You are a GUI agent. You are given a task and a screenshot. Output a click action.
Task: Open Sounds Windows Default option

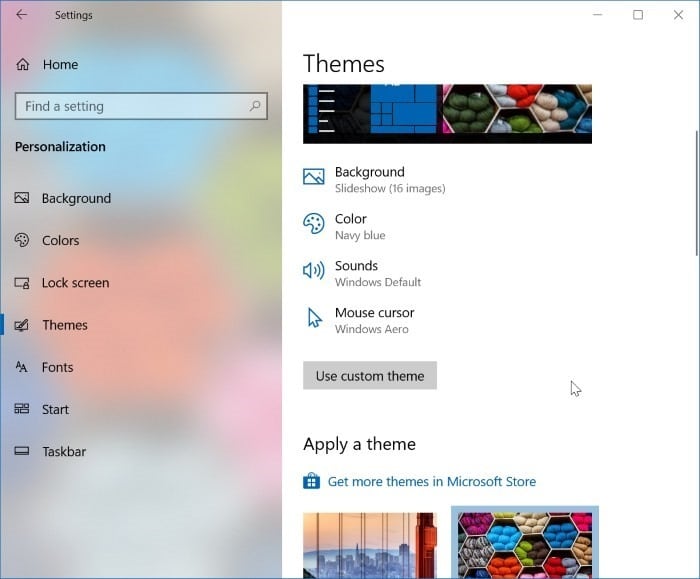pyautogui.click(x=362, y=273)
